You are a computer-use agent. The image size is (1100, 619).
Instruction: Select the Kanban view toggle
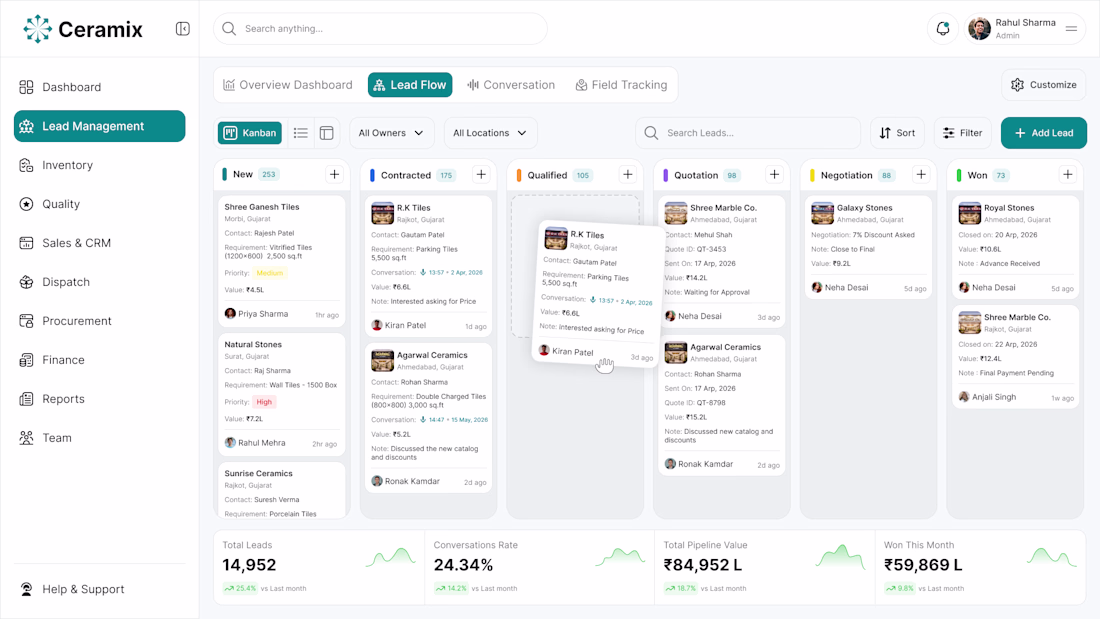[250, 133]
